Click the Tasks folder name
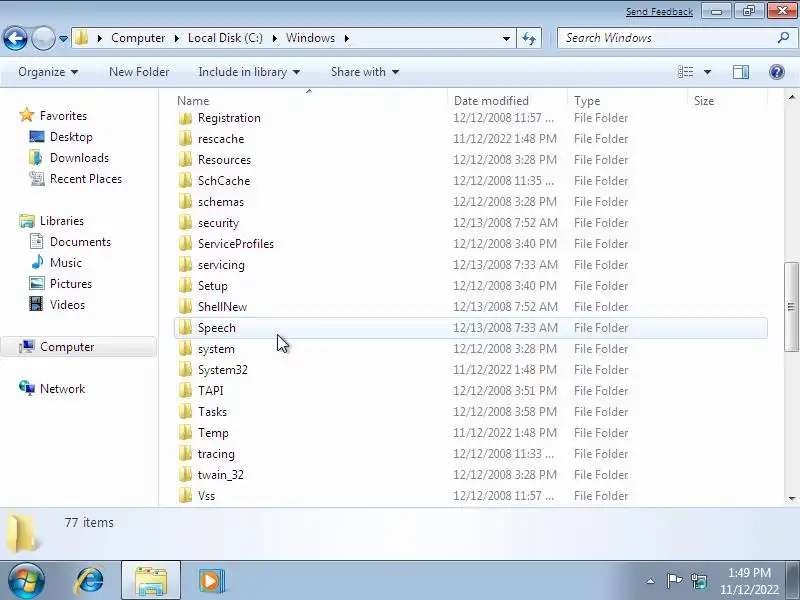The image size is (800, 600). tap(212, 412)
